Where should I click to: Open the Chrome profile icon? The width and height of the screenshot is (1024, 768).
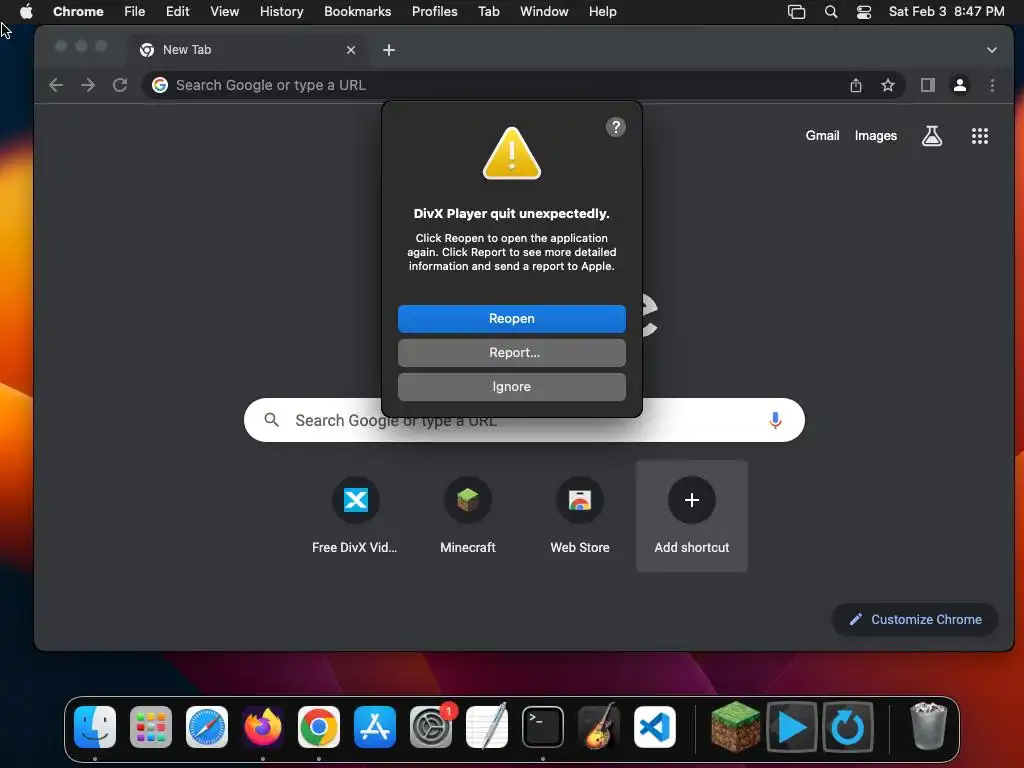(x=960, y=85)
